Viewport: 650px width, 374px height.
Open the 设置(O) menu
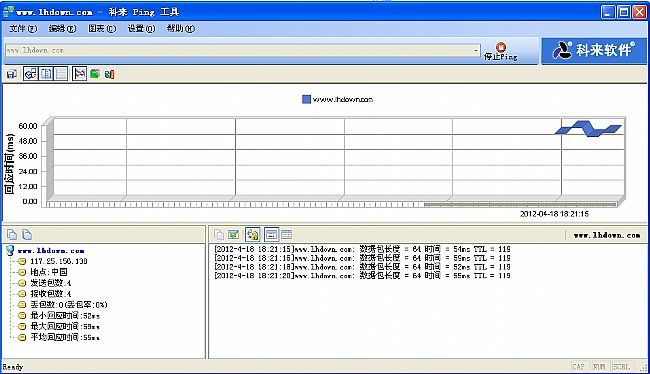[x=141, y=29]
